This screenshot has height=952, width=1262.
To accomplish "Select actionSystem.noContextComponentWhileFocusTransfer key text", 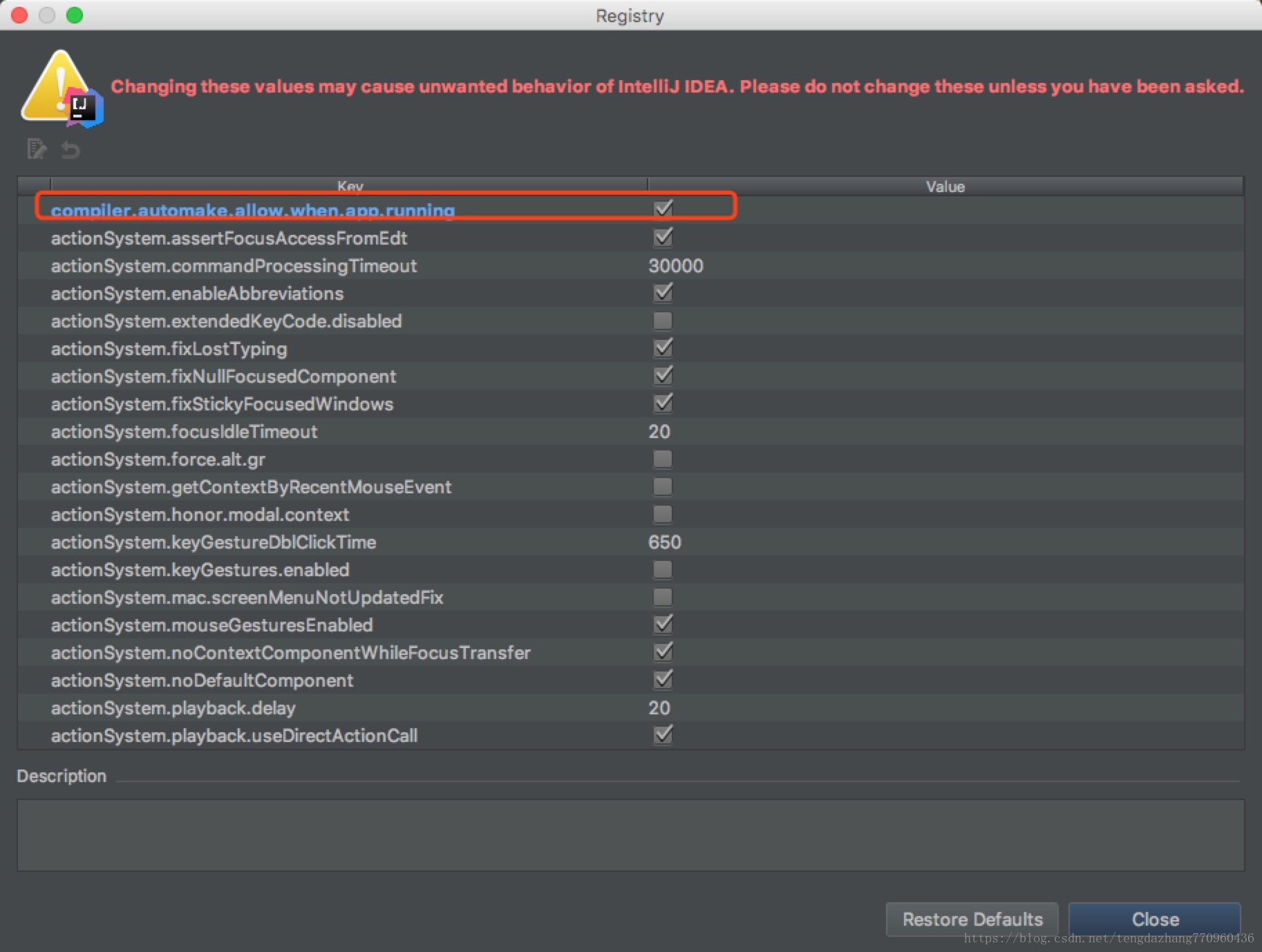I will [291, 653].
